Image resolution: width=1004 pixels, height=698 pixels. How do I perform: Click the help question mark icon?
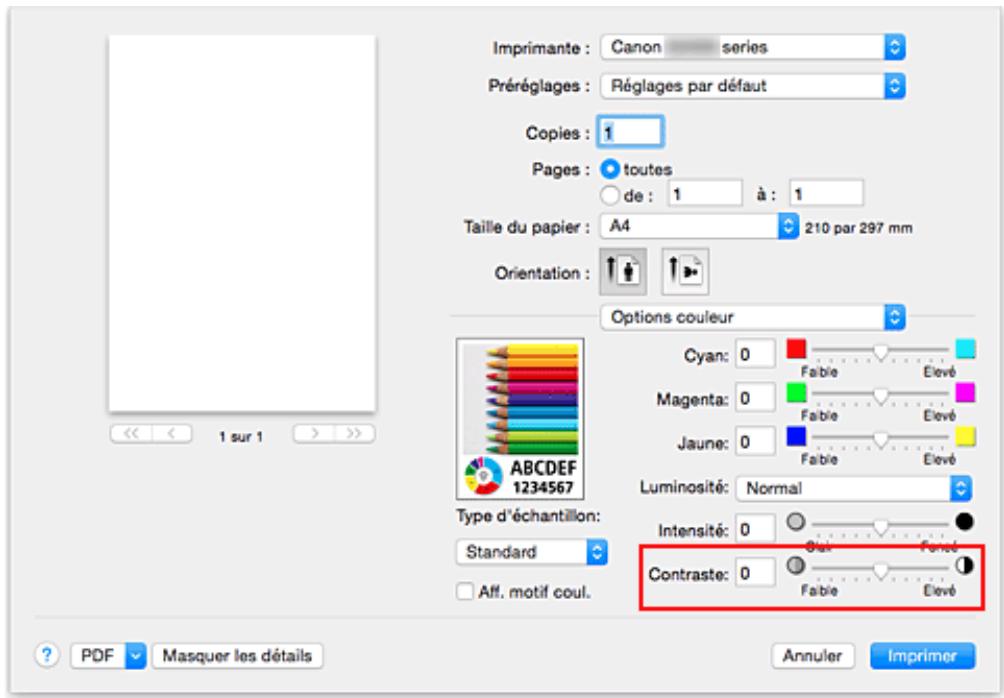pos(48,656)
